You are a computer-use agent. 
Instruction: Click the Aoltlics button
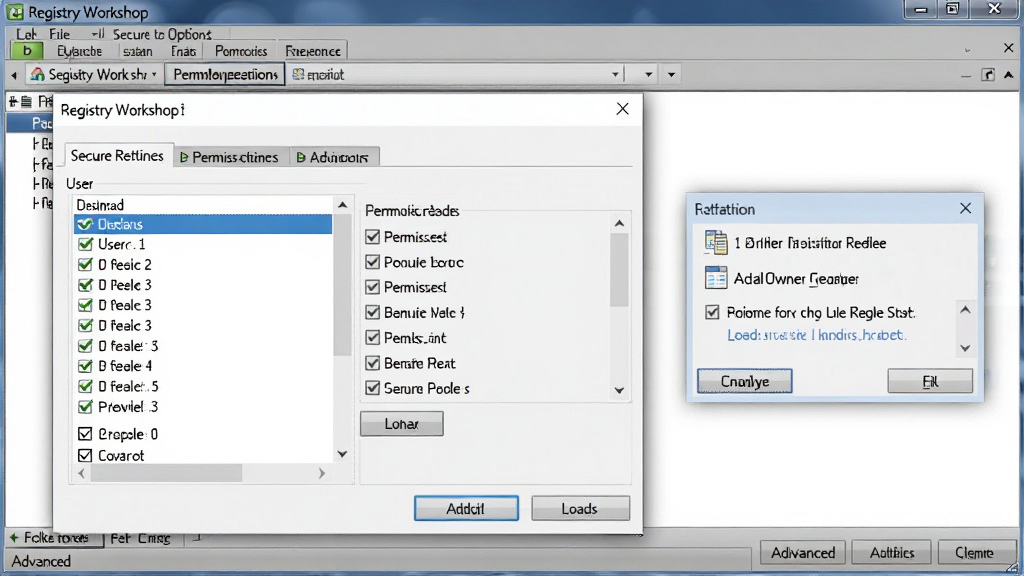click(891, 552)
